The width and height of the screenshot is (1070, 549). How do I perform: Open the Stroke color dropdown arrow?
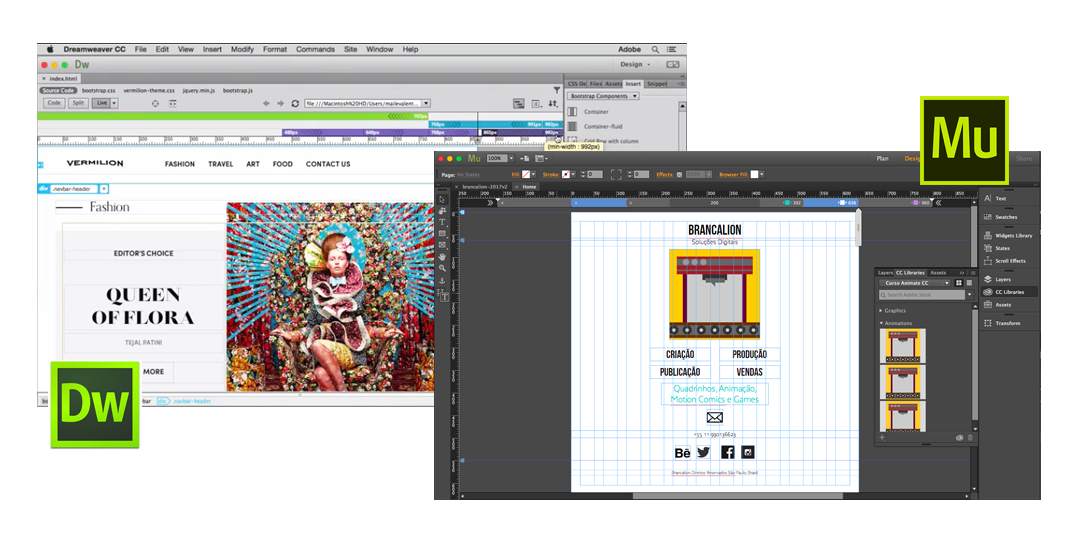[x=573, y=175]
